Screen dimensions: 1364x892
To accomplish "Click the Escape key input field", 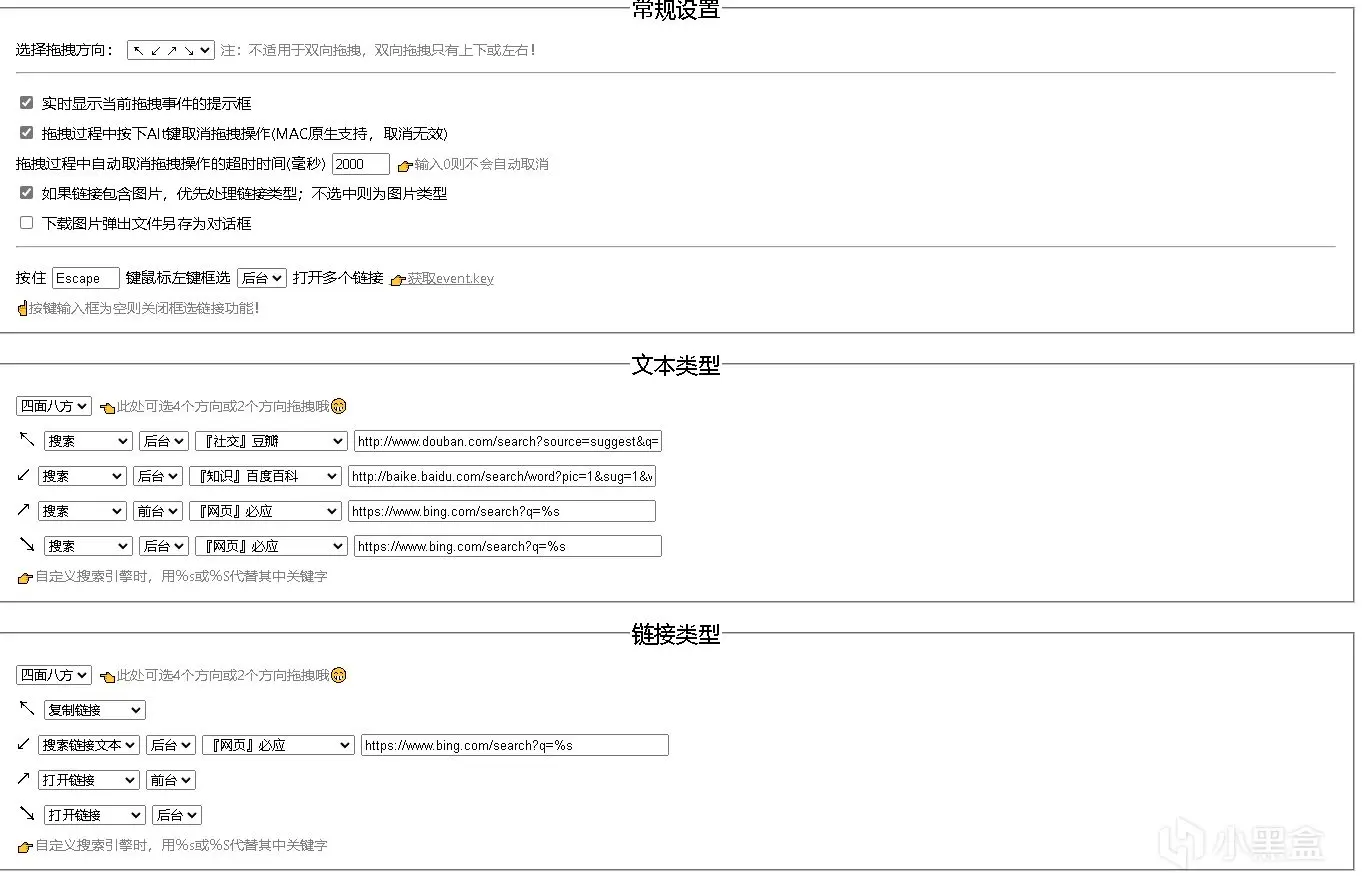I will (86, 278).
